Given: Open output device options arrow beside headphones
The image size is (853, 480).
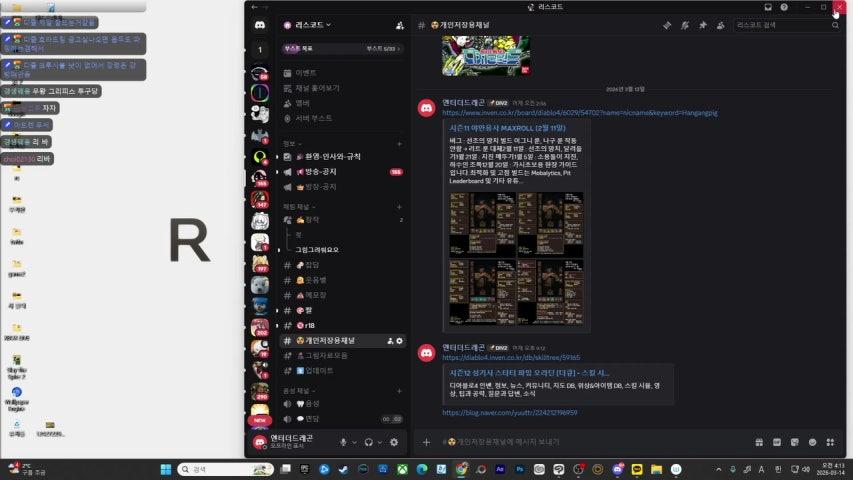Looking at the screenshot, I should coord(380,442).
